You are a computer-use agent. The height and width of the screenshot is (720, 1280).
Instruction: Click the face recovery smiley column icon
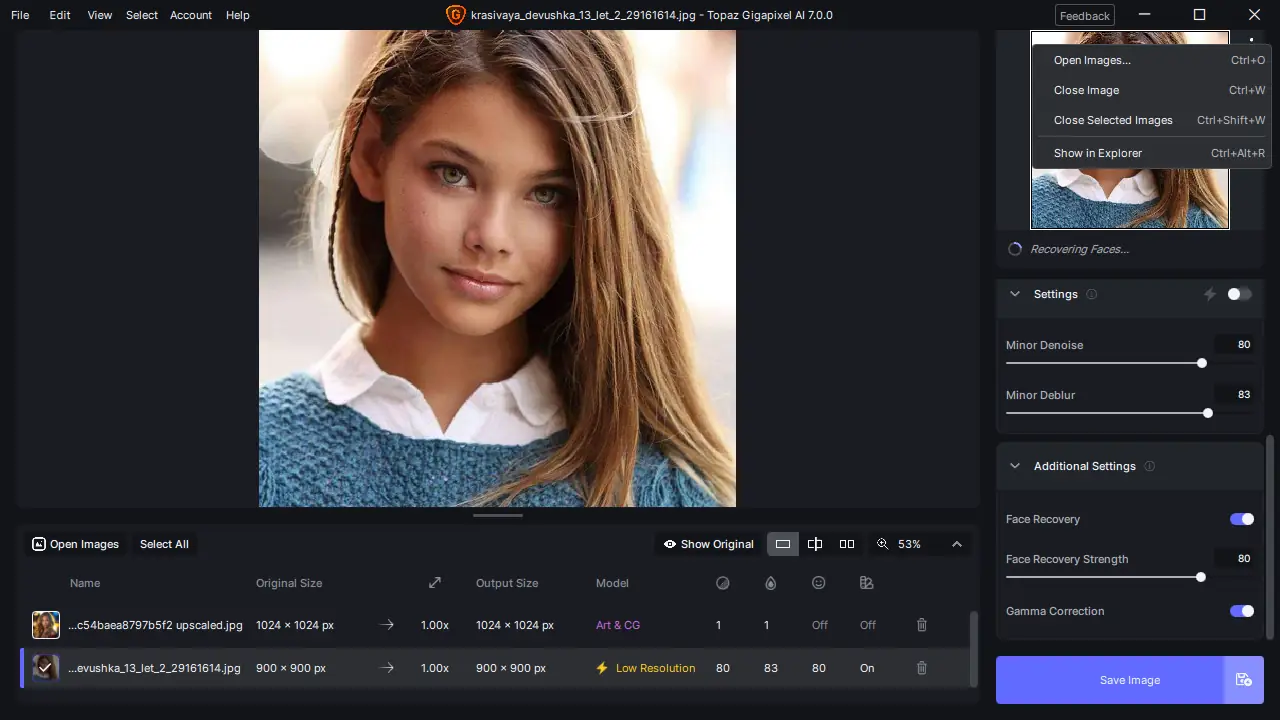point(819,583)
